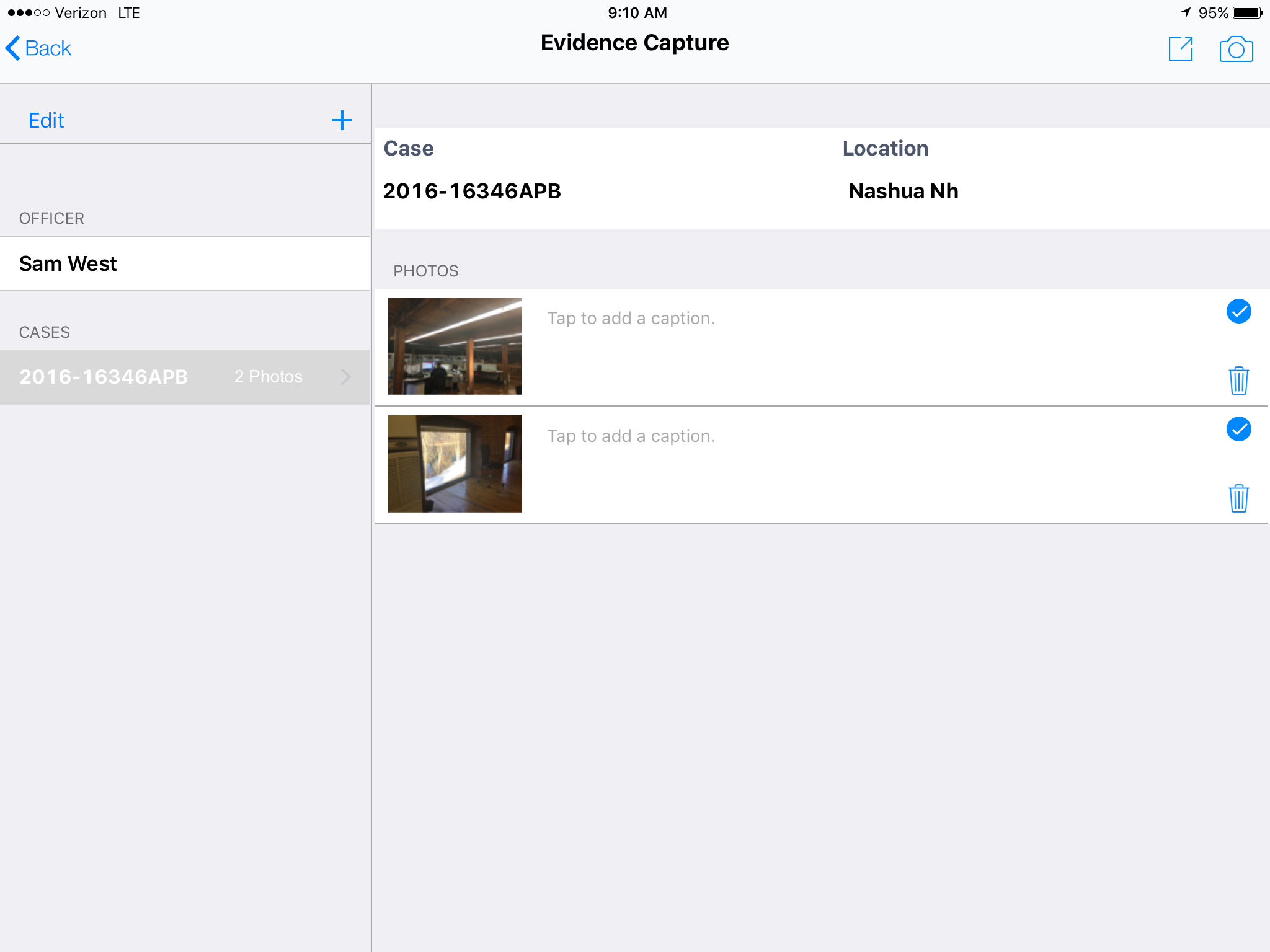Screen dimensions: 1270x952
Task: Tap the case number 2016-16346APB field
Action: (x=472, y=191)
